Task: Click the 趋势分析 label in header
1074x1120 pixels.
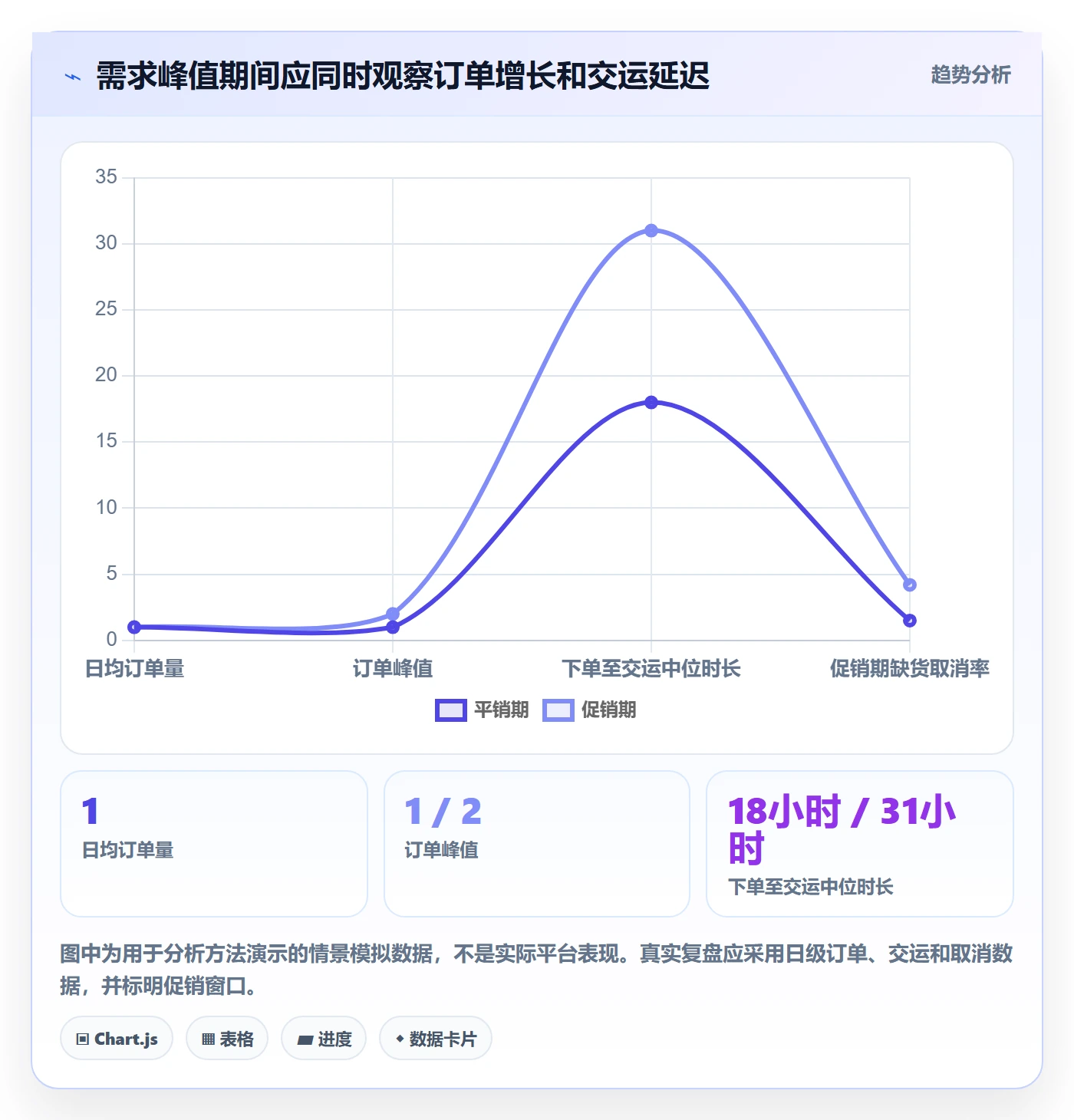Action: (970, 74)
